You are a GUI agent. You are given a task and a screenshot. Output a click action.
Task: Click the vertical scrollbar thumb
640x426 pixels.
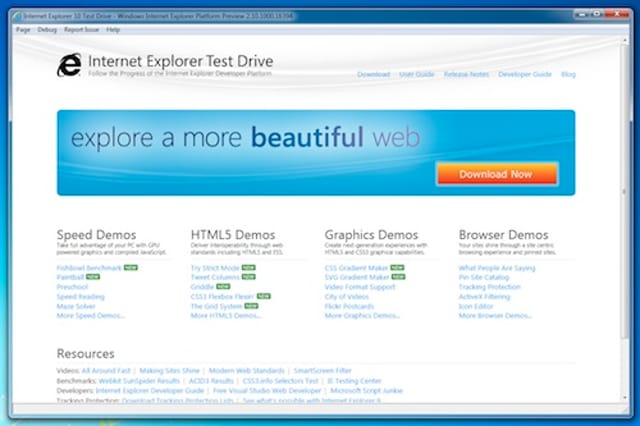point(624,191)
